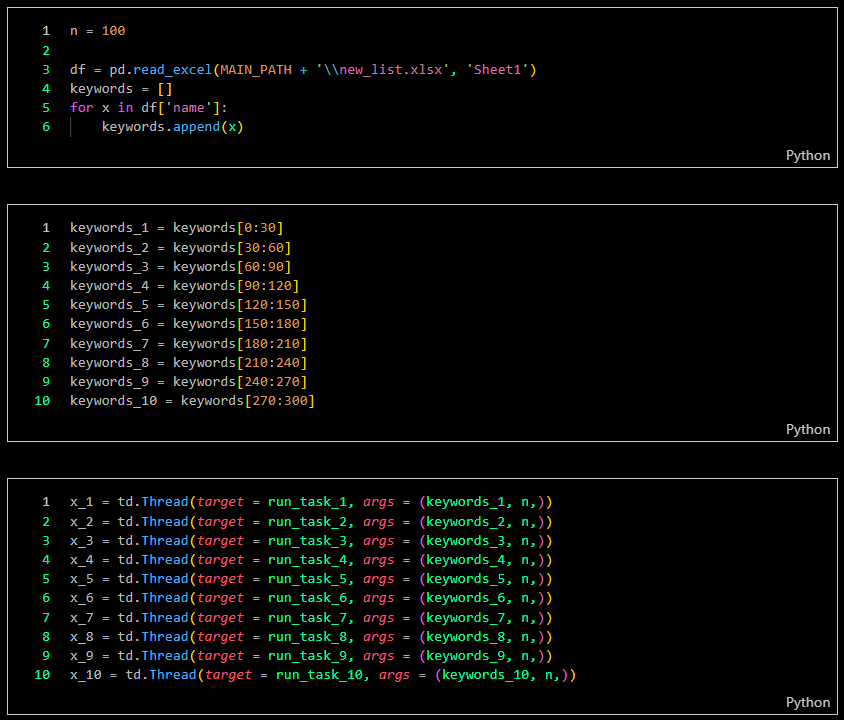This screenshot has width=844, height=720.
Task: Click the line "keywords_2 = keywords[30:60]"
Action: click(180, 248)
